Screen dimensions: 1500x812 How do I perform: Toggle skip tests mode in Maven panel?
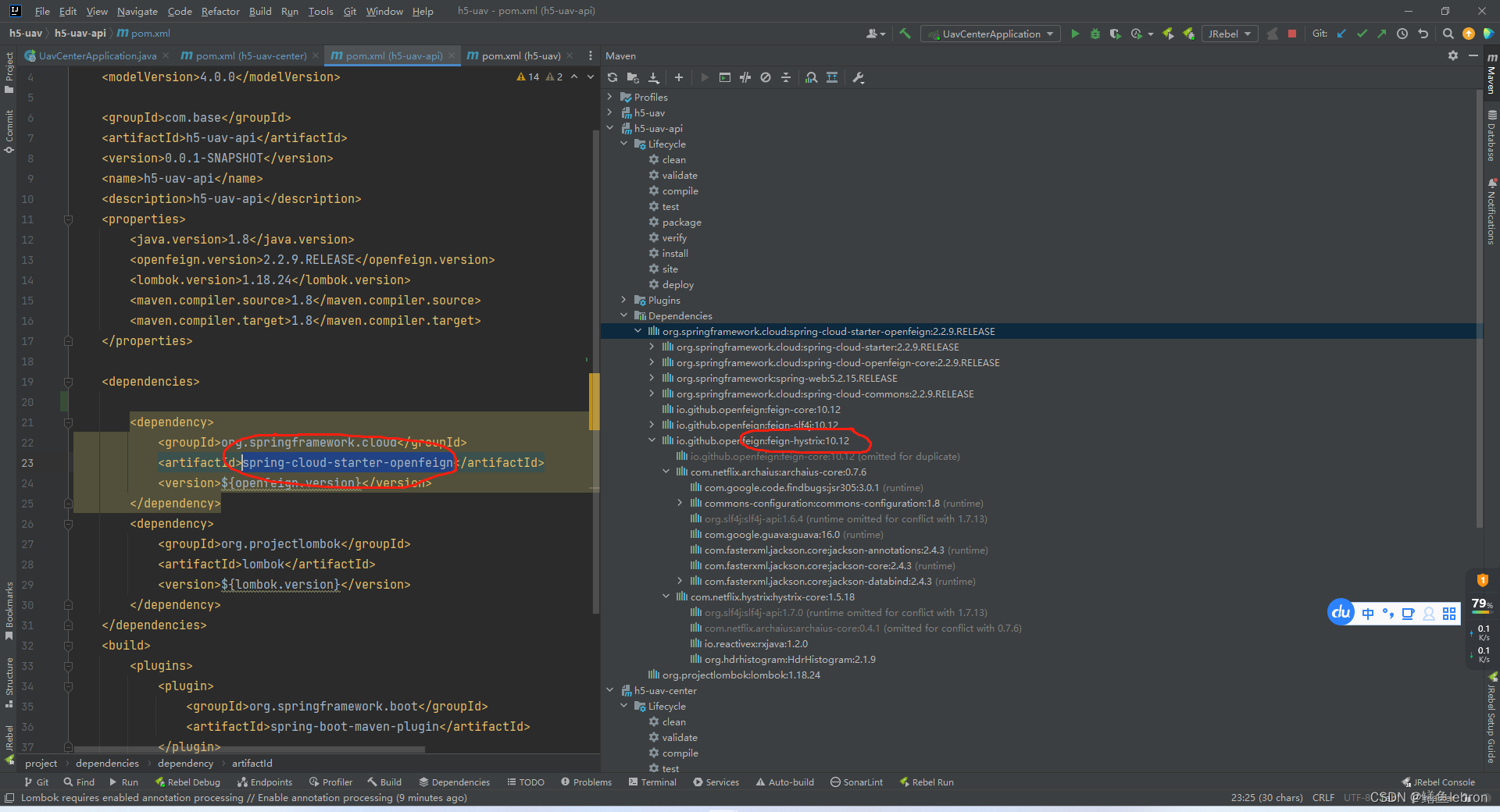(x=745, y=77)
